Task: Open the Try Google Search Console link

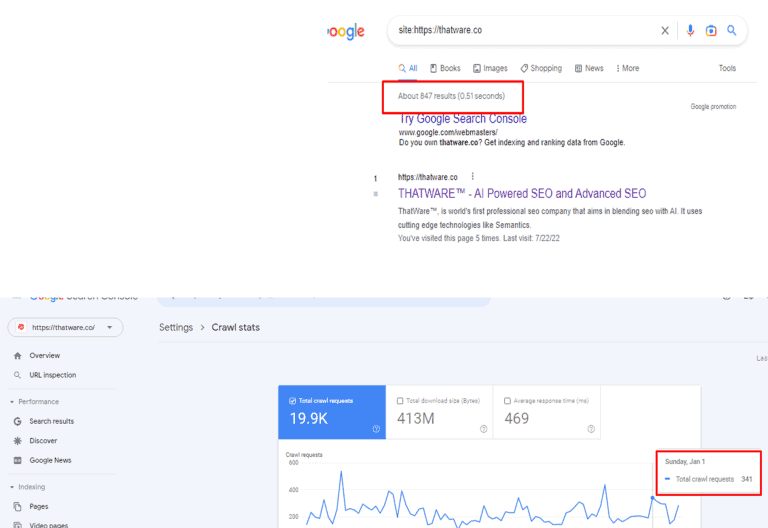Action: pos(463,119)
